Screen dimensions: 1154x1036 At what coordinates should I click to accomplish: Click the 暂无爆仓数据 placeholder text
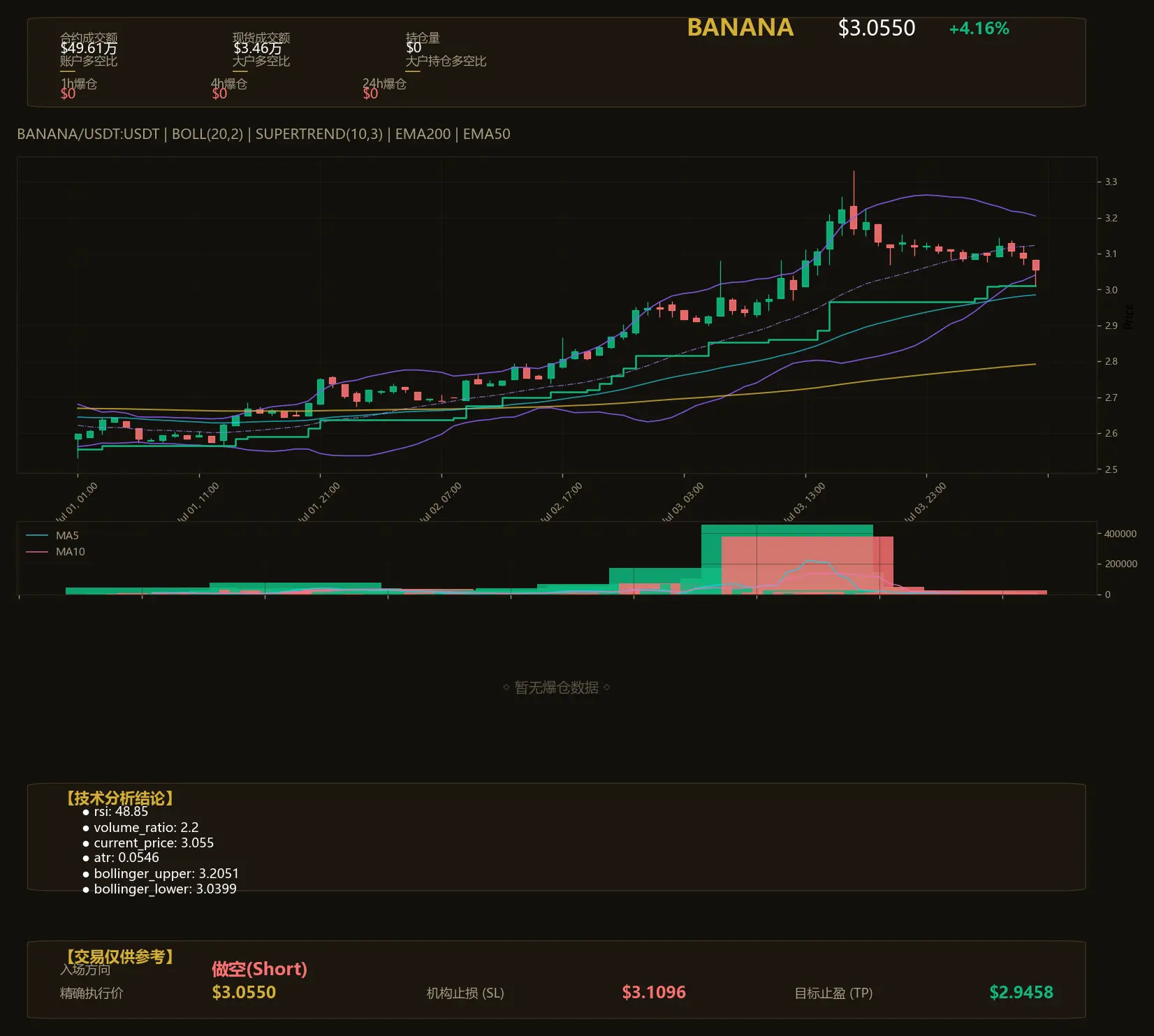click(557, 688)
